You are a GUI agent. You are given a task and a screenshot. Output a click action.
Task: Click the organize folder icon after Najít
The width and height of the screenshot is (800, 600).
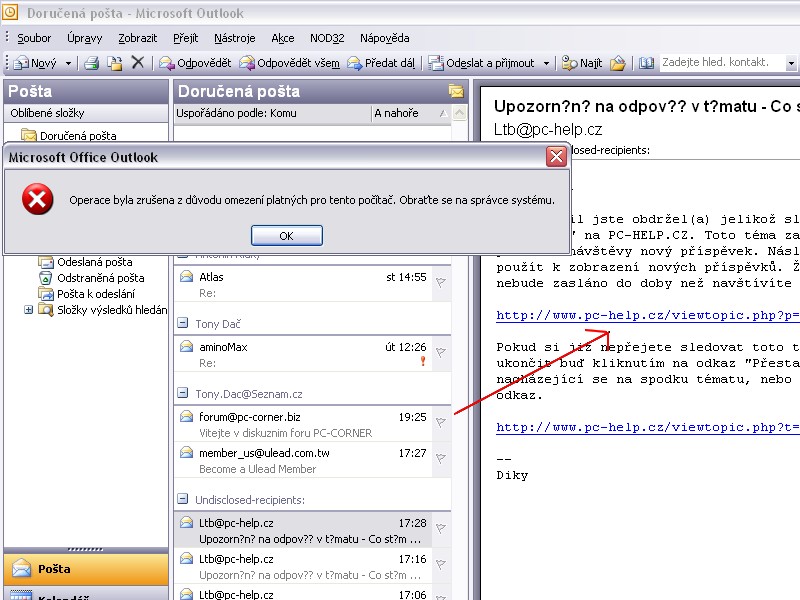coord(618,63)
